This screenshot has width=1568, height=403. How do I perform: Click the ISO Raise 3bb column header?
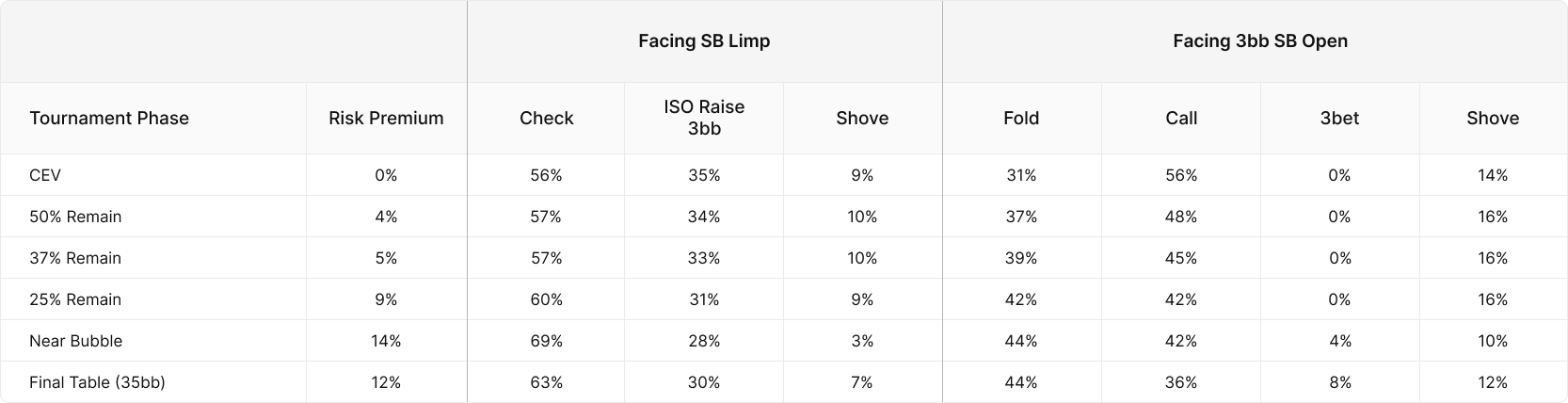[704, 118]
